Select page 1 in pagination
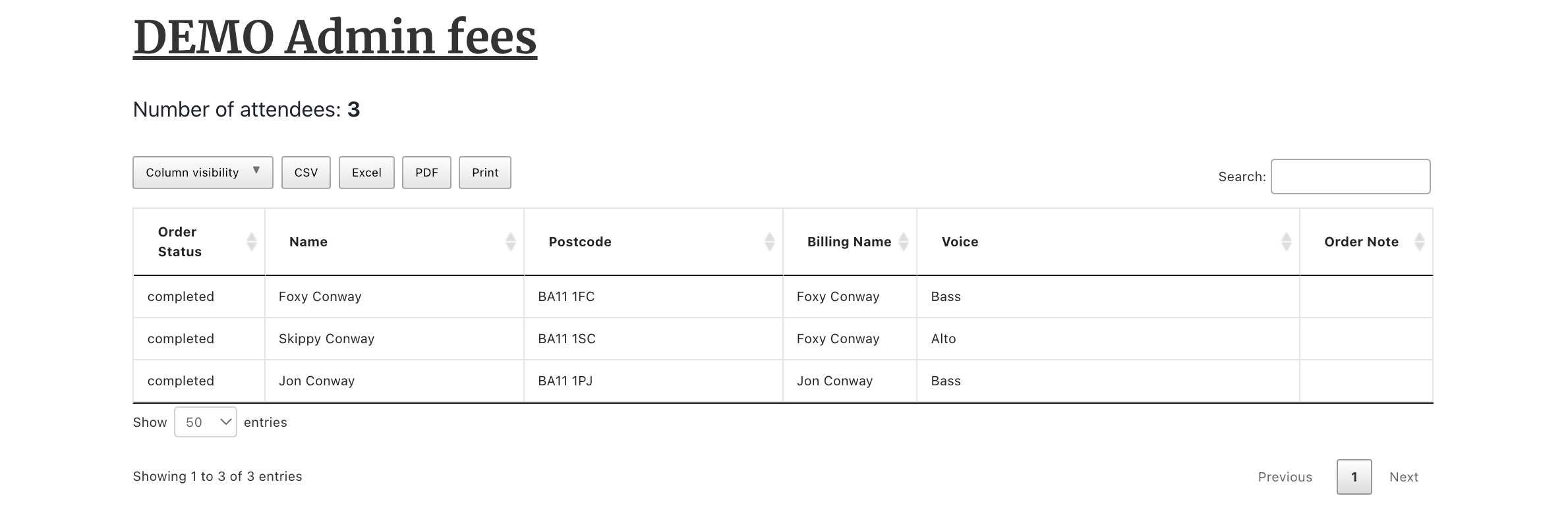 point(1354,477)
